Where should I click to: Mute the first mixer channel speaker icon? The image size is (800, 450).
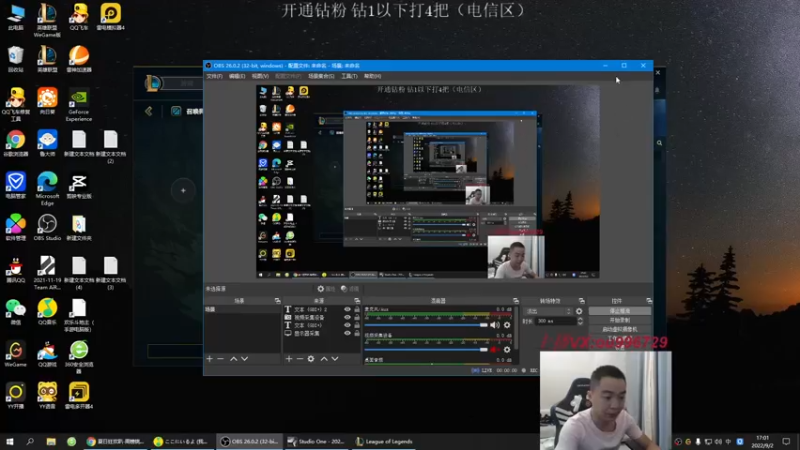pyautogui.click(x=494, y=325)
